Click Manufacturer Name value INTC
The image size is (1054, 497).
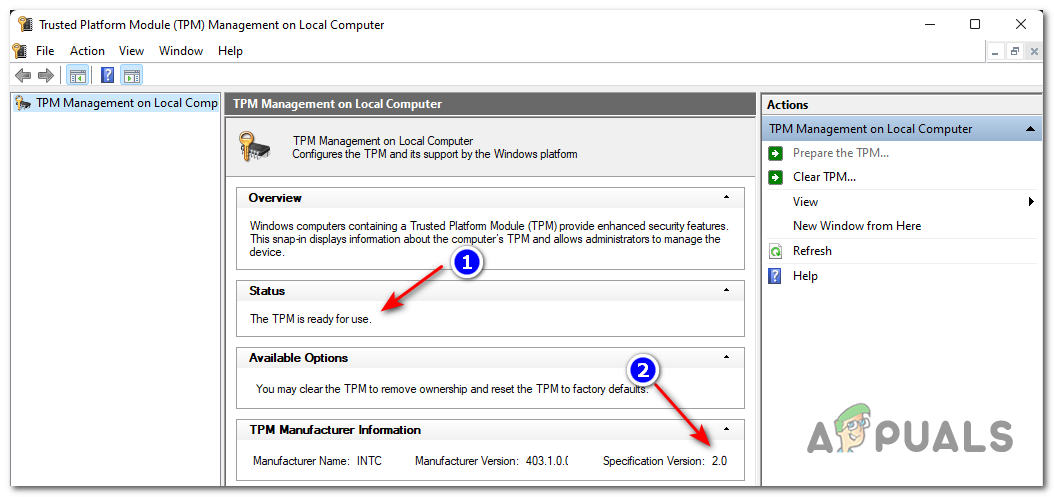point(370,461)
